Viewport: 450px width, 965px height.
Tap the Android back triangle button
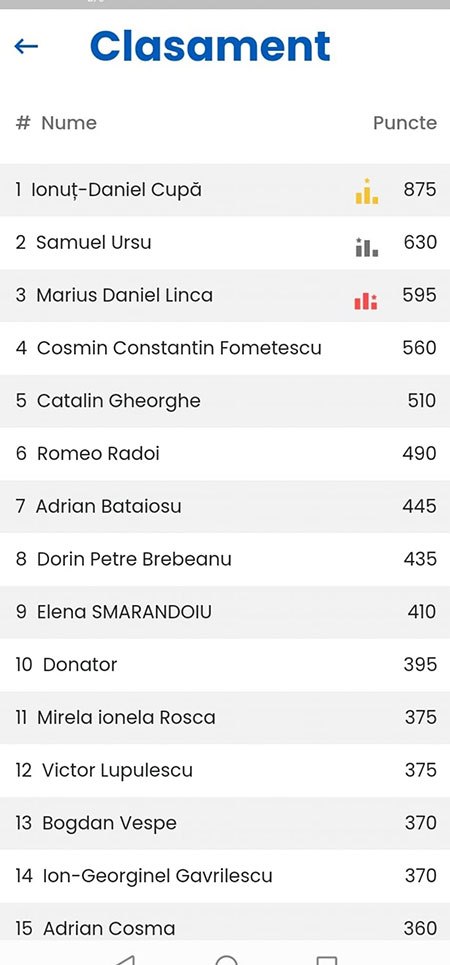pos(125,960)
